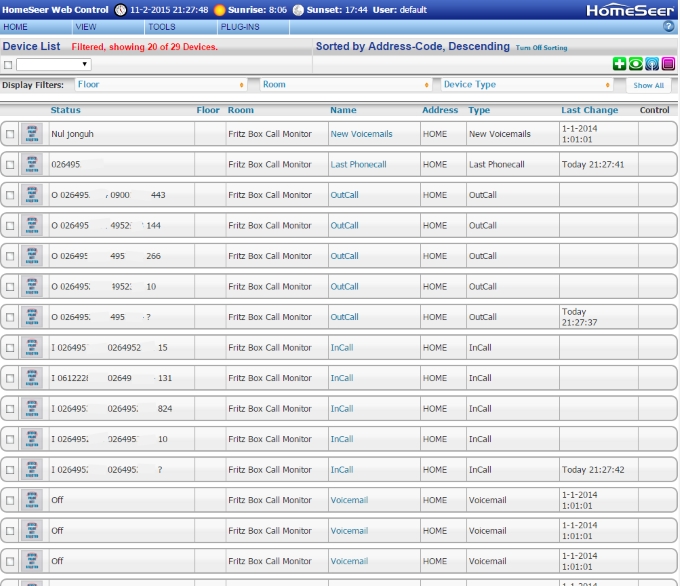
Task: Open the Last Phonecall device link
Action: pos(358,164)
